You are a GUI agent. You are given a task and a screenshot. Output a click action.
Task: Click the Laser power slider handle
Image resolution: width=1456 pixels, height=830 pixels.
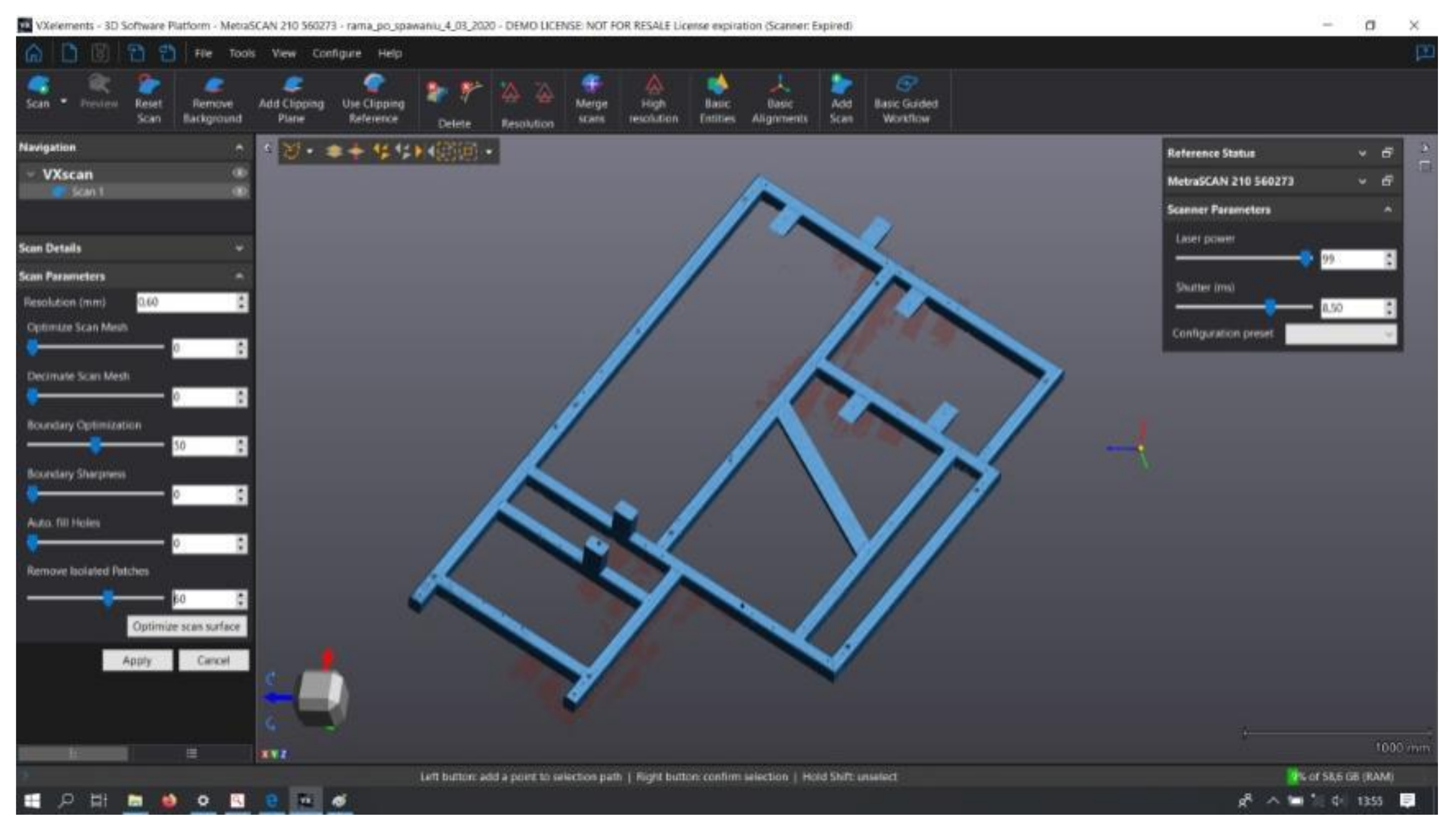point(1305,258)
